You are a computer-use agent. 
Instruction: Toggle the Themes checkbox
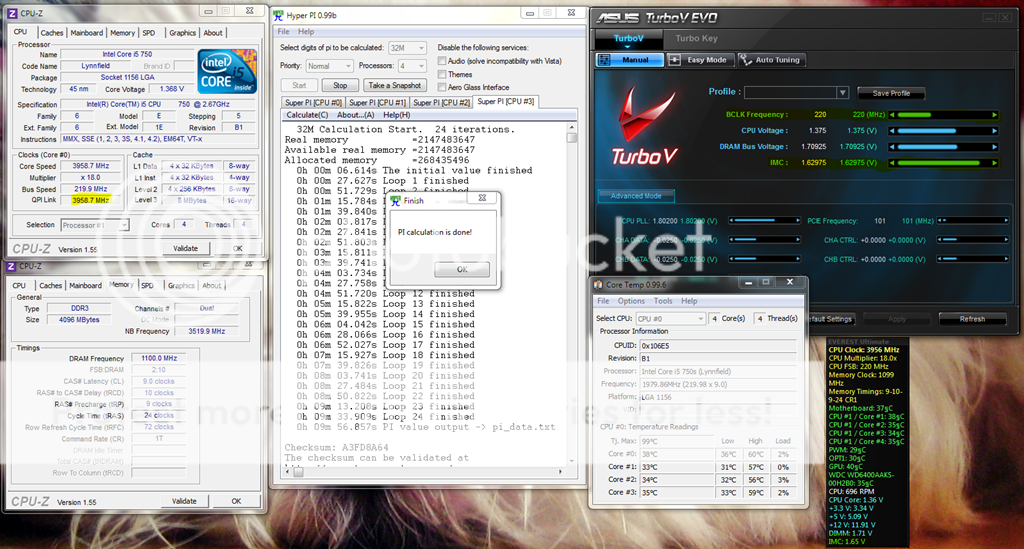443,74
